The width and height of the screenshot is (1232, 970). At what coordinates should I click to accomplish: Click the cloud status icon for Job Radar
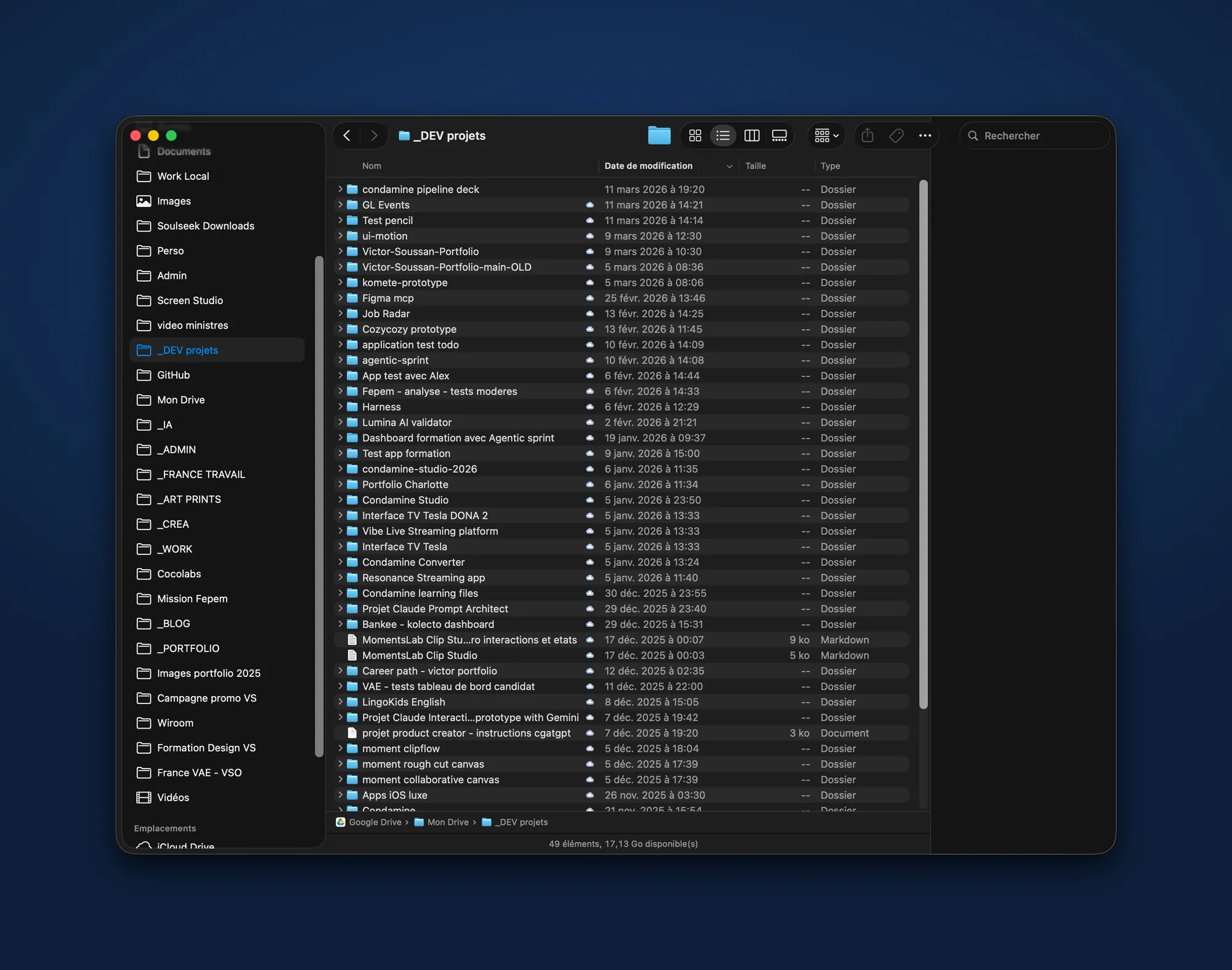[x=590, y=313]
